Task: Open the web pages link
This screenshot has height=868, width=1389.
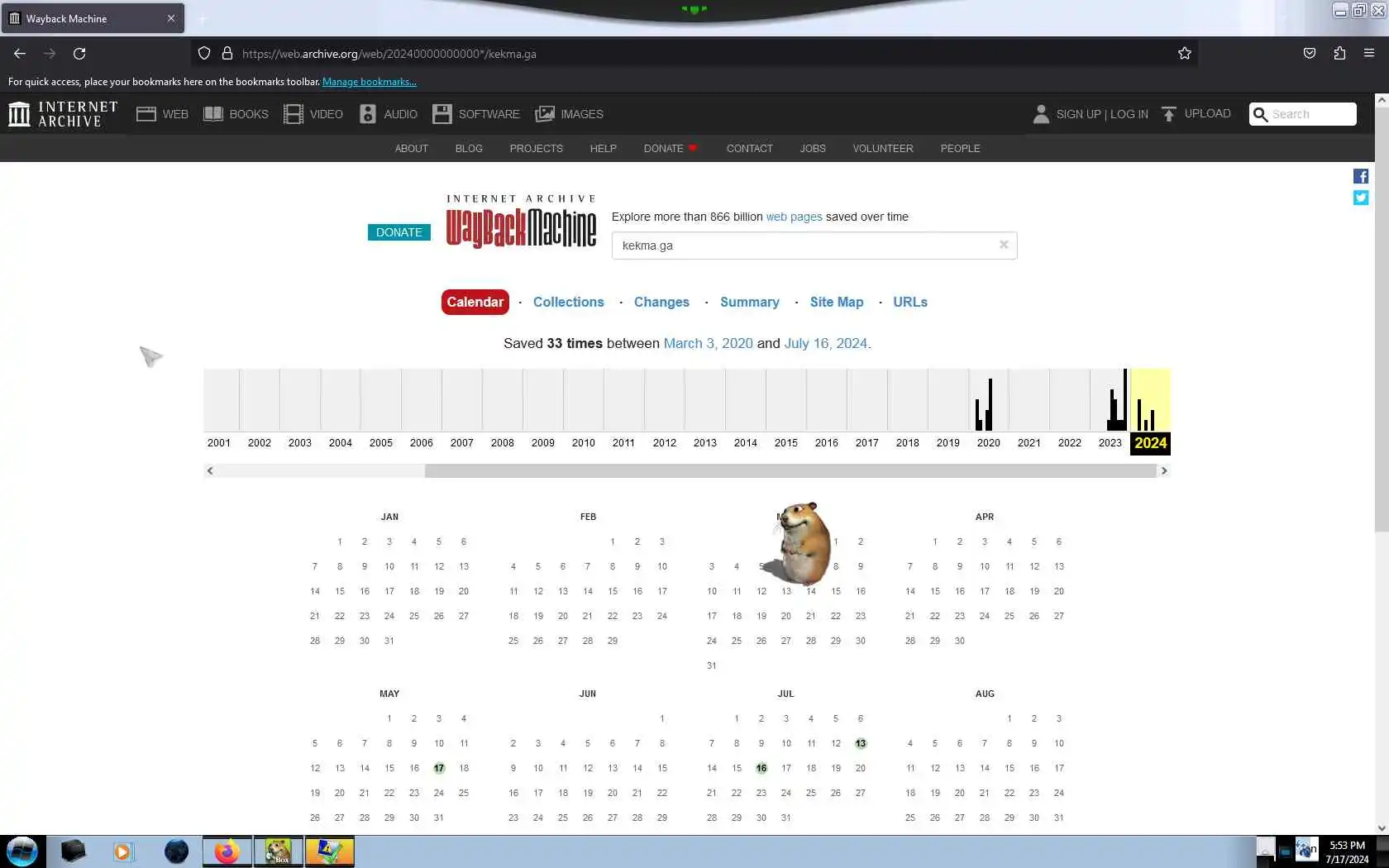Action: (x=794, y=217)
